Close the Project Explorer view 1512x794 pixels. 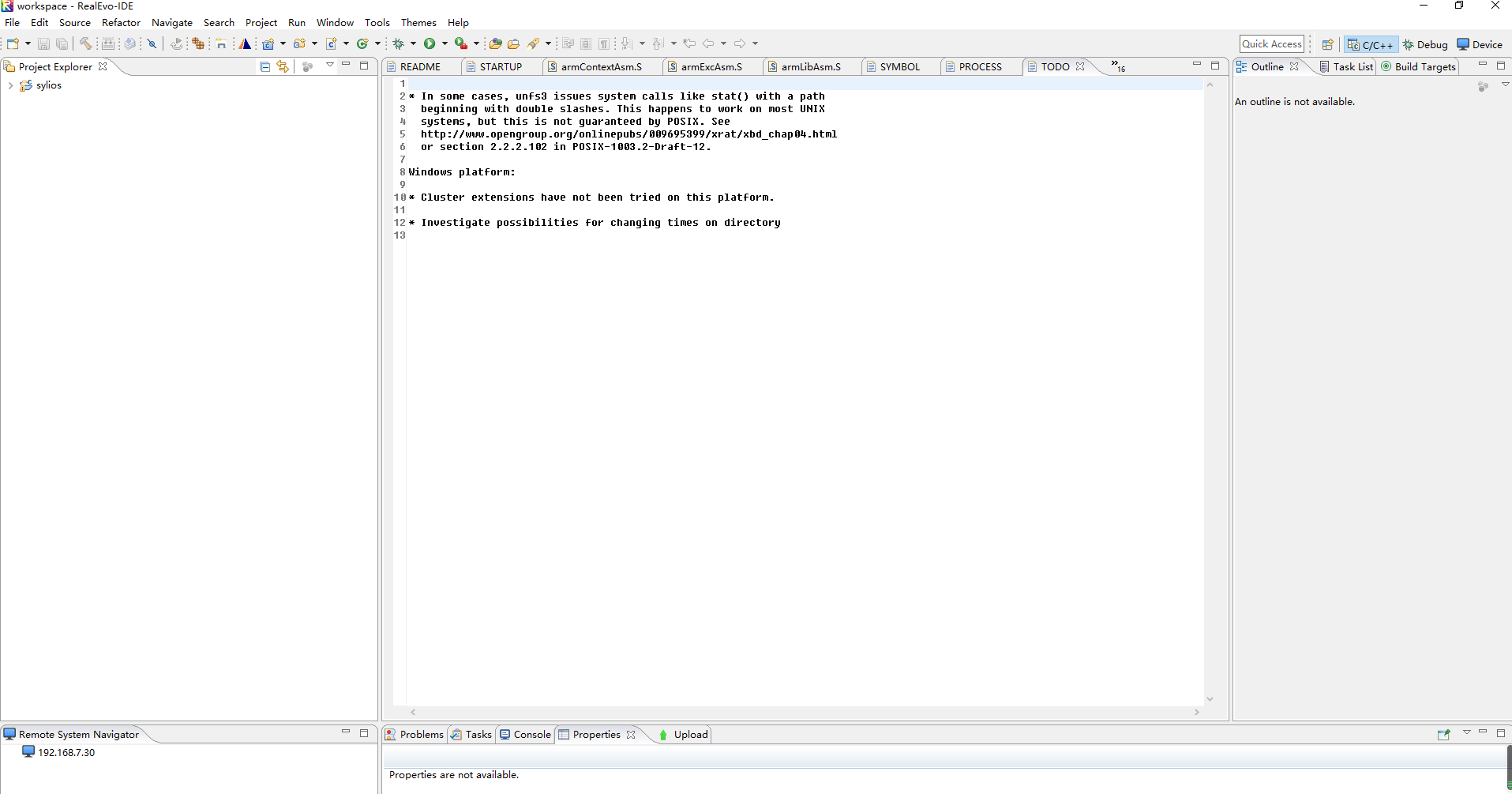pyautogui.click(x=103, y=66)
